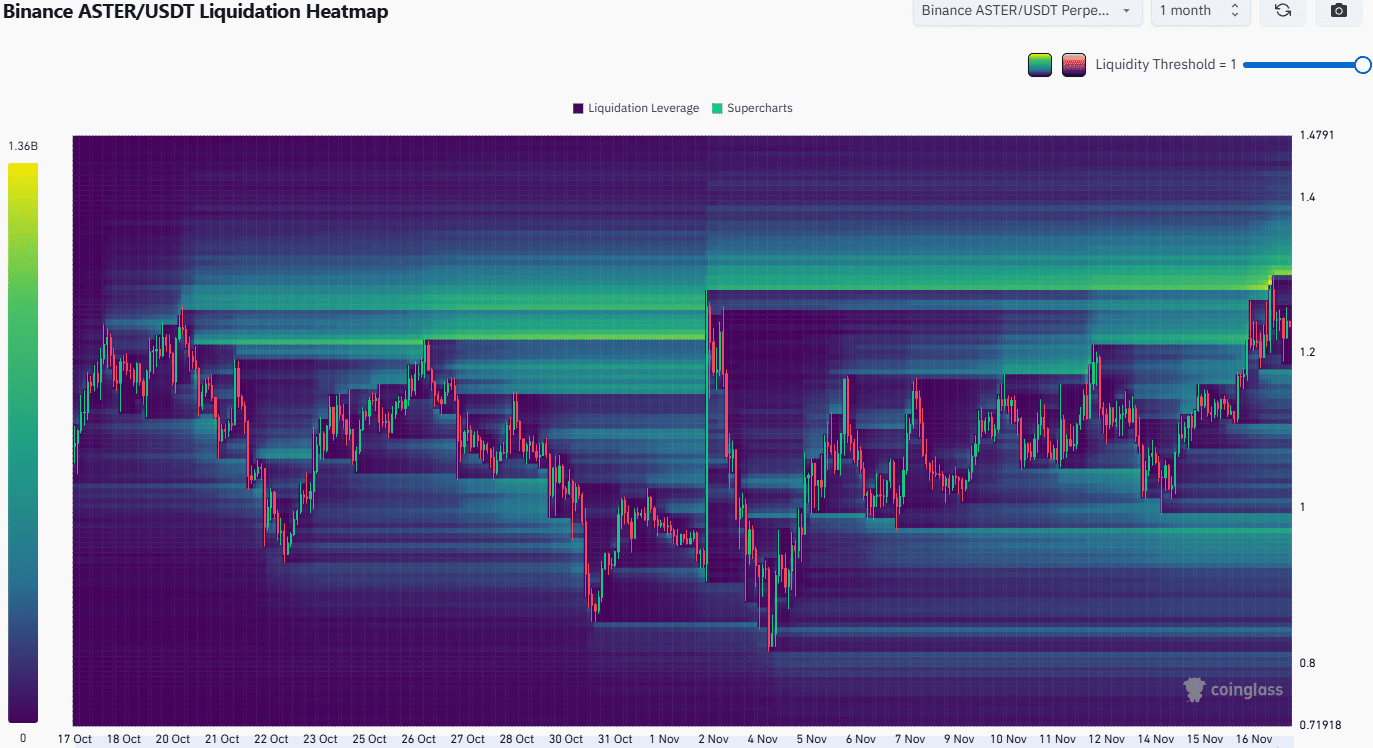This screenshot has height=748, width=1373.
Task: Open the Binance ASTER/USDT Perpetual pair dropdown
Action: 1028,11
